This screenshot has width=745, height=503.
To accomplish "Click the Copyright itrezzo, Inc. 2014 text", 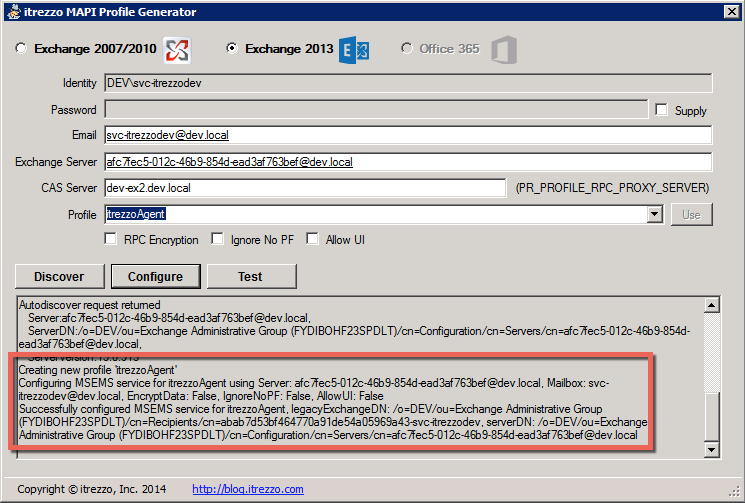I will point(92,489).
